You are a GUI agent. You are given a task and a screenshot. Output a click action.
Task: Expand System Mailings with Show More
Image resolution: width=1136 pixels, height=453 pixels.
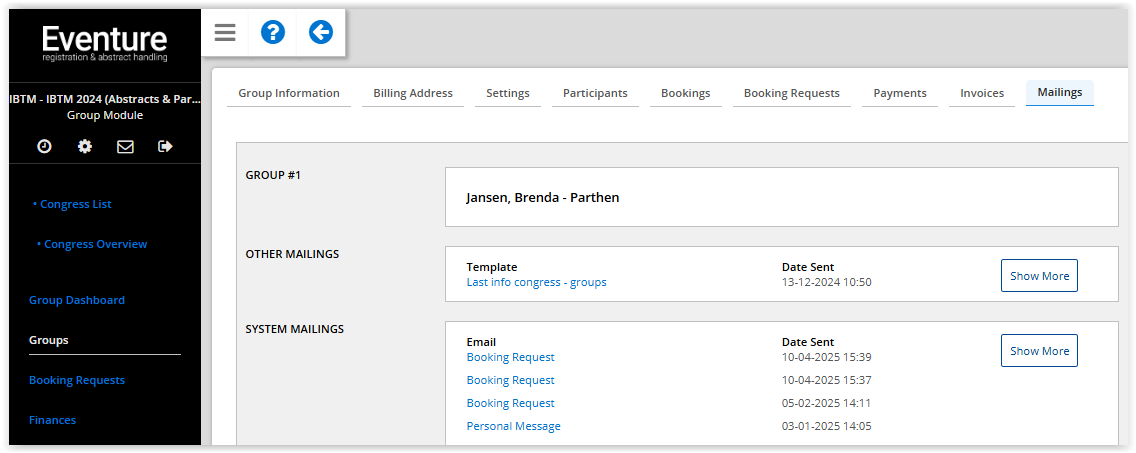coord(1039,351)
